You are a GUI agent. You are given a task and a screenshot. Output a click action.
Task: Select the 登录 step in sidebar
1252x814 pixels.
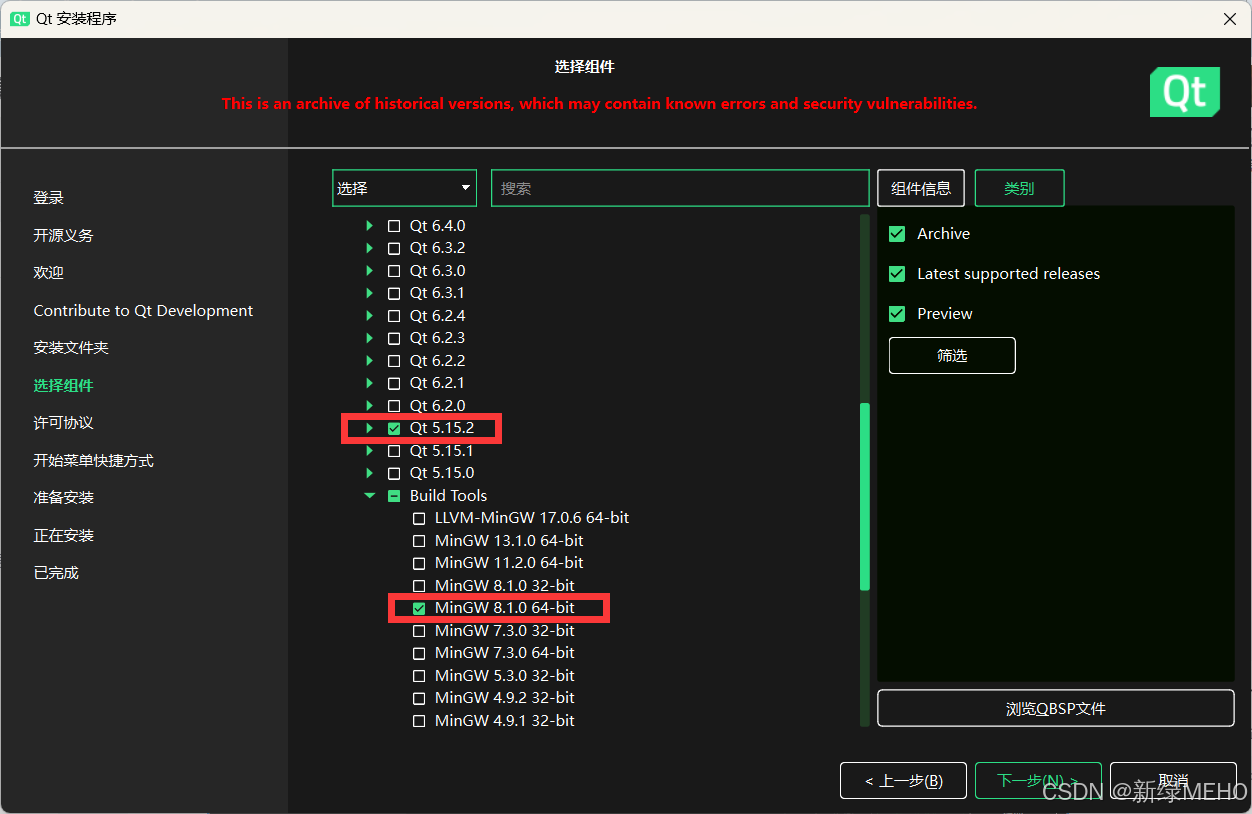(x=48, y=198)
